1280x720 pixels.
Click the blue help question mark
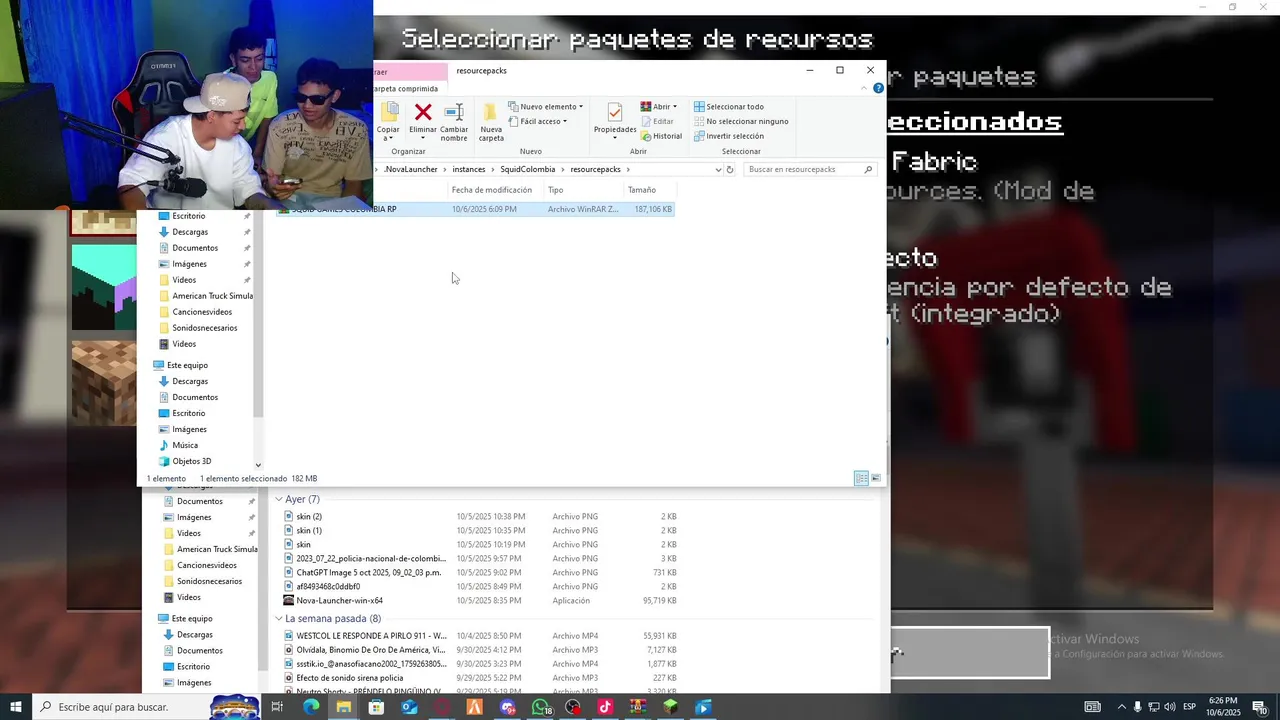[x=878, y=88]
